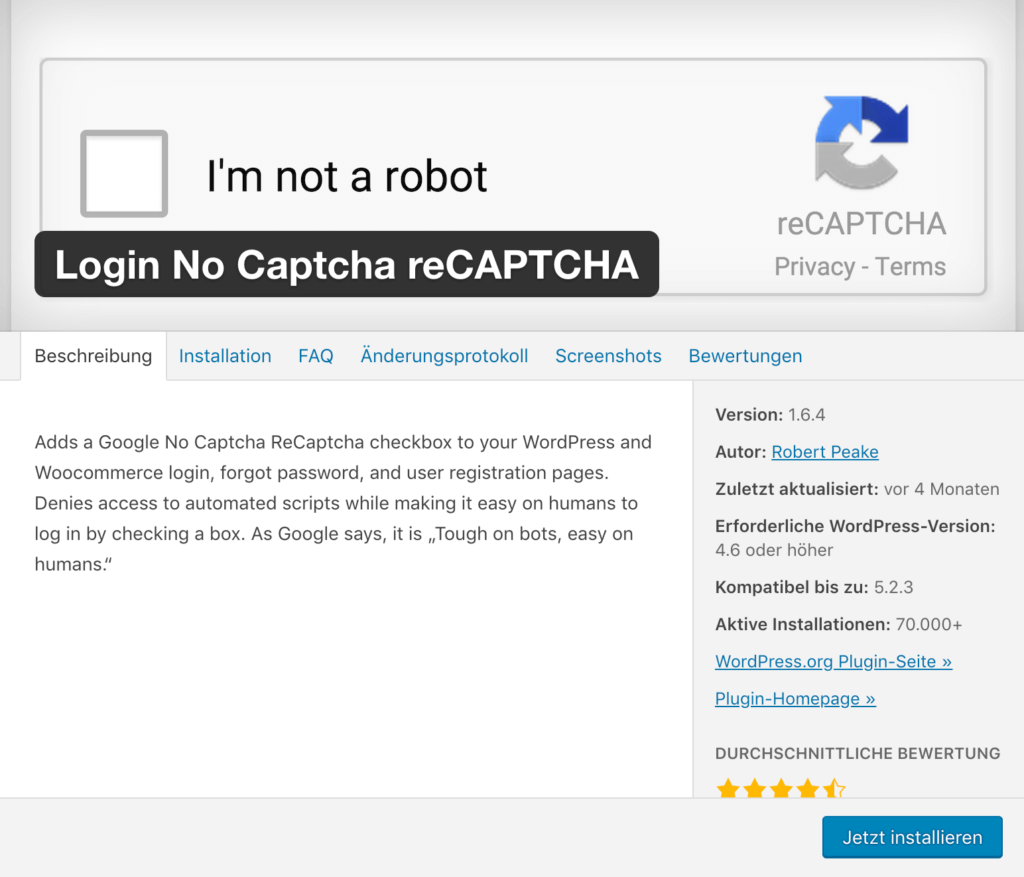Open author link Robert Peake

click(x=825, y=452)
